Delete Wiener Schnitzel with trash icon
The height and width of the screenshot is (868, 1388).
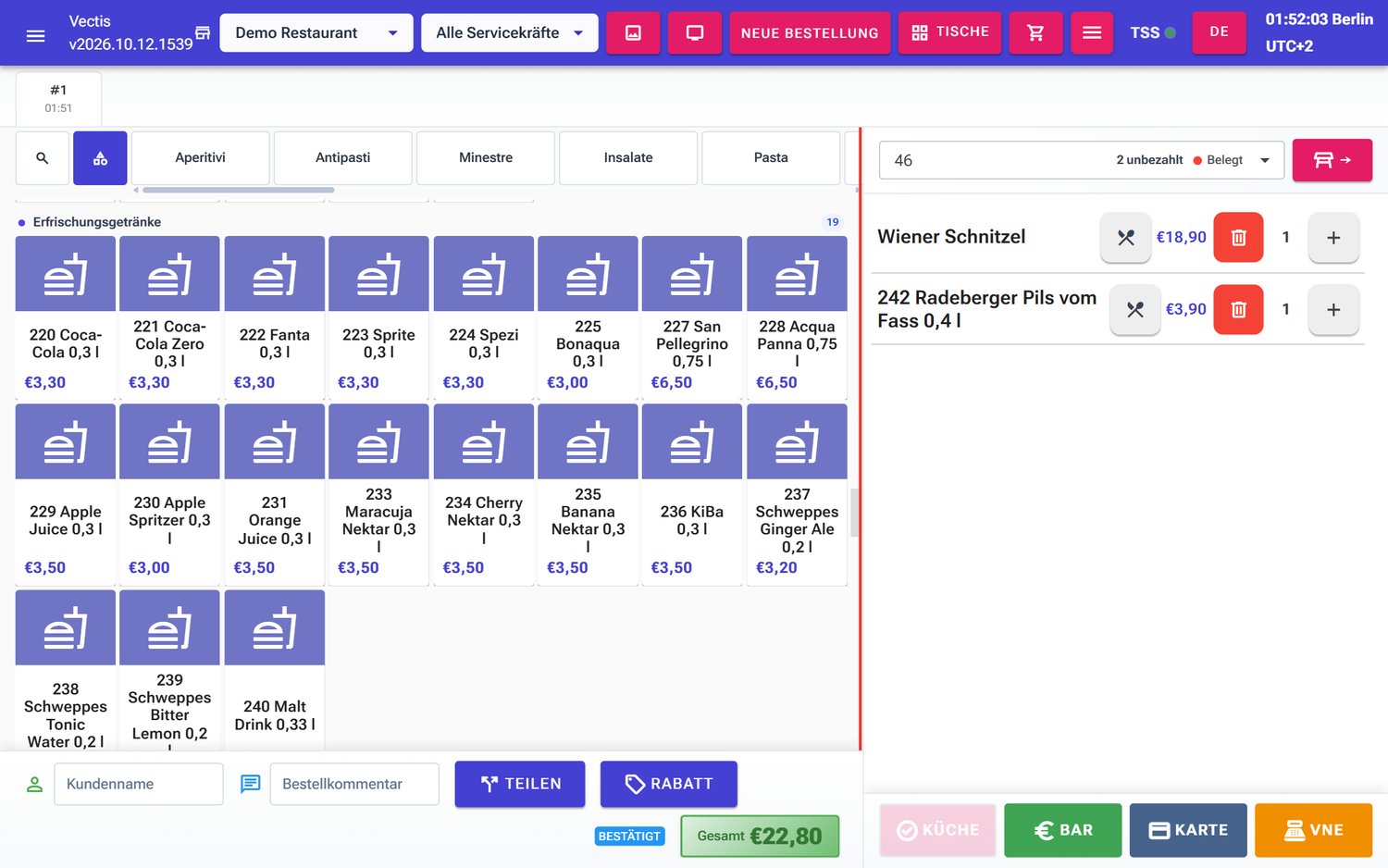pyautogui.click(x=1238, y=237)
